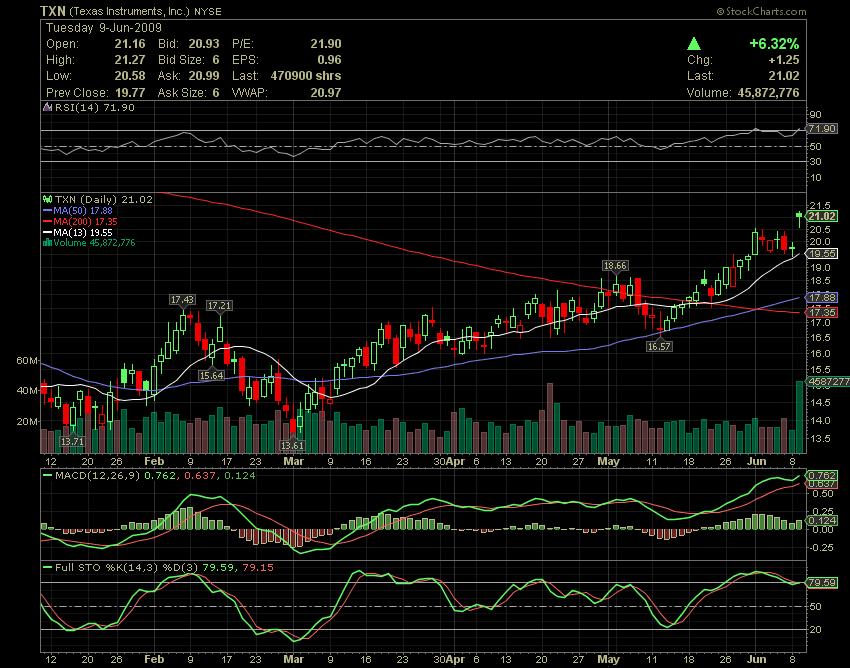Click the 17.21 peak price label
The height and width of the screenshot is (668, 850).
point(219,306)
